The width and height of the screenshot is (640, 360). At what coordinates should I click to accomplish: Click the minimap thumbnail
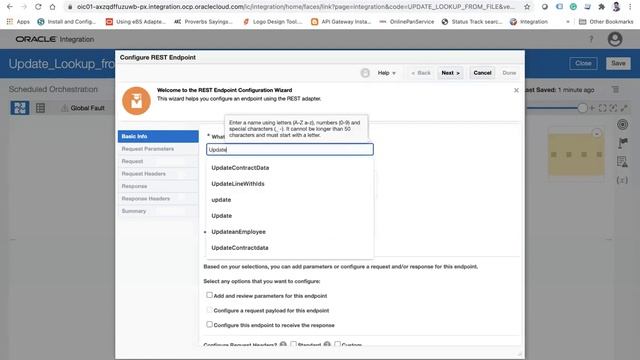point(576,154)
